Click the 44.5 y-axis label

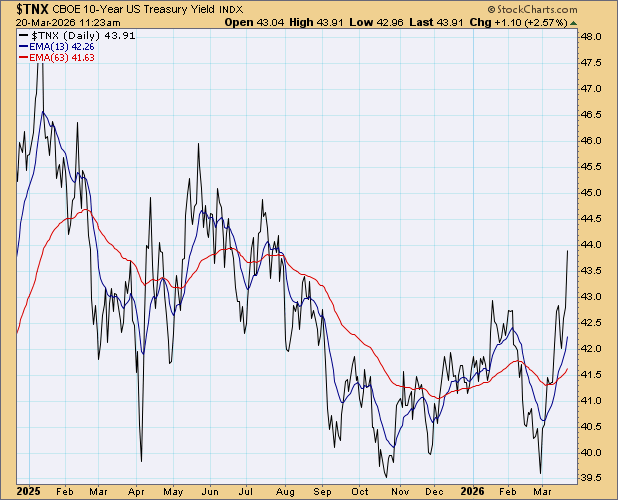point(592,219)
